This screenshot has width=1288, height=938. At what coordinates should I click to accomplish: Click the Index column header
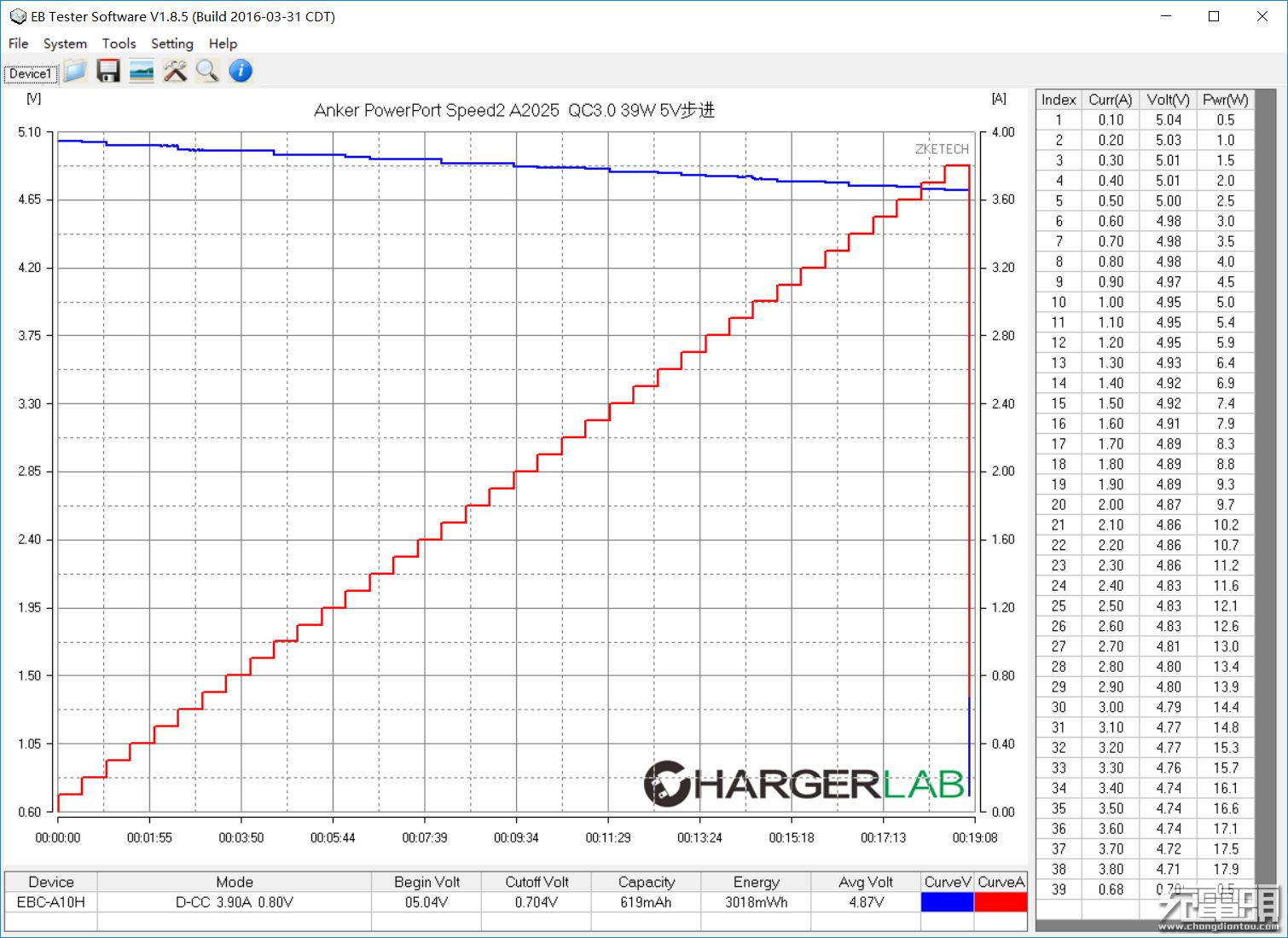tap(1059, 100)
